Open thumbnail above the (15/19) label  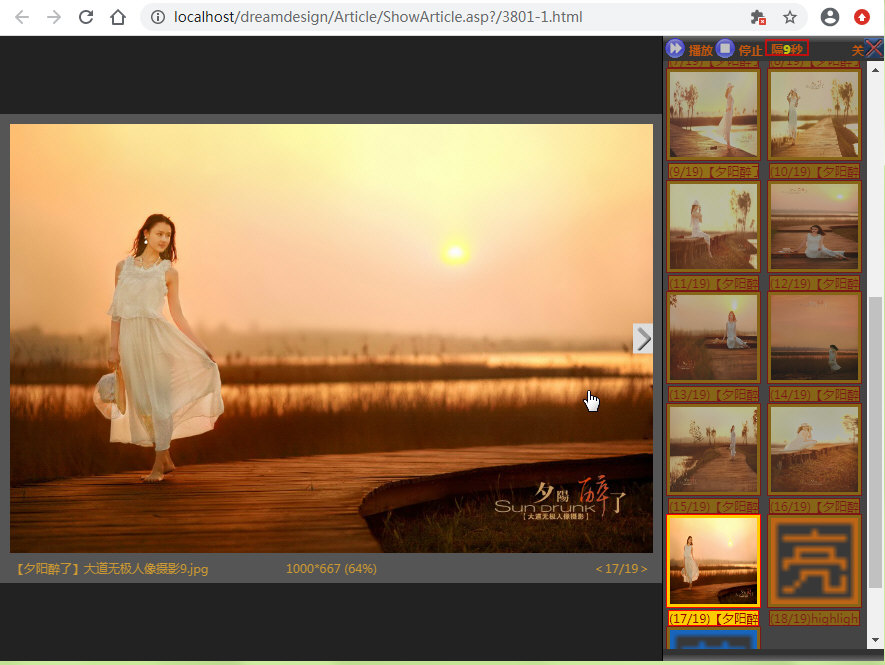pos(713,449)
